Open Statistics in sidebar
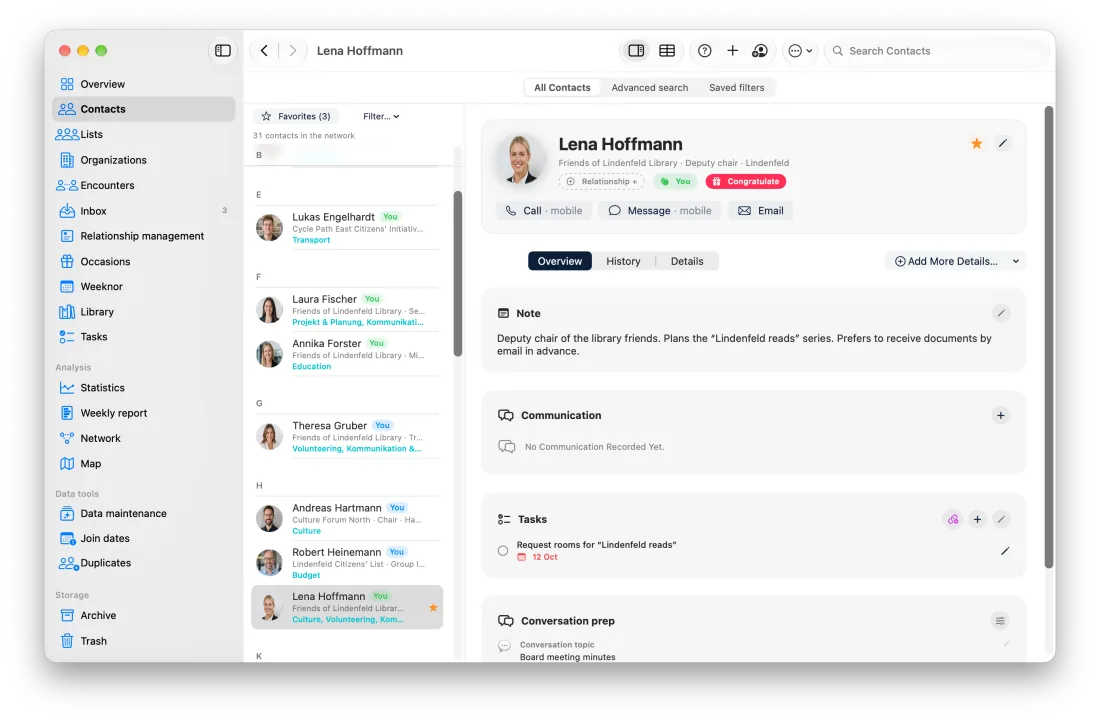This screenshot has width=1100, height=721. 143,388
